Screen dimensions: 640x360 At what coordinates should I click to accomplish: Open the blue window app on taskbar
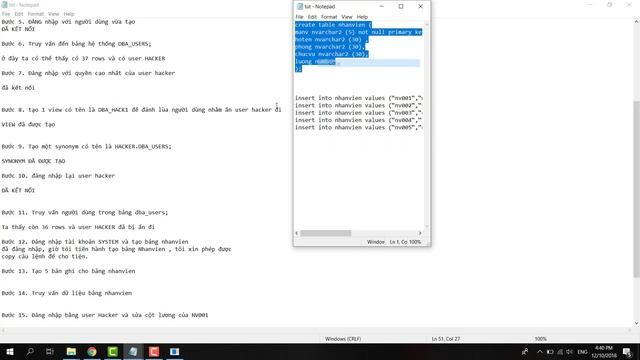pyautogui.click(x=174, y=351)
